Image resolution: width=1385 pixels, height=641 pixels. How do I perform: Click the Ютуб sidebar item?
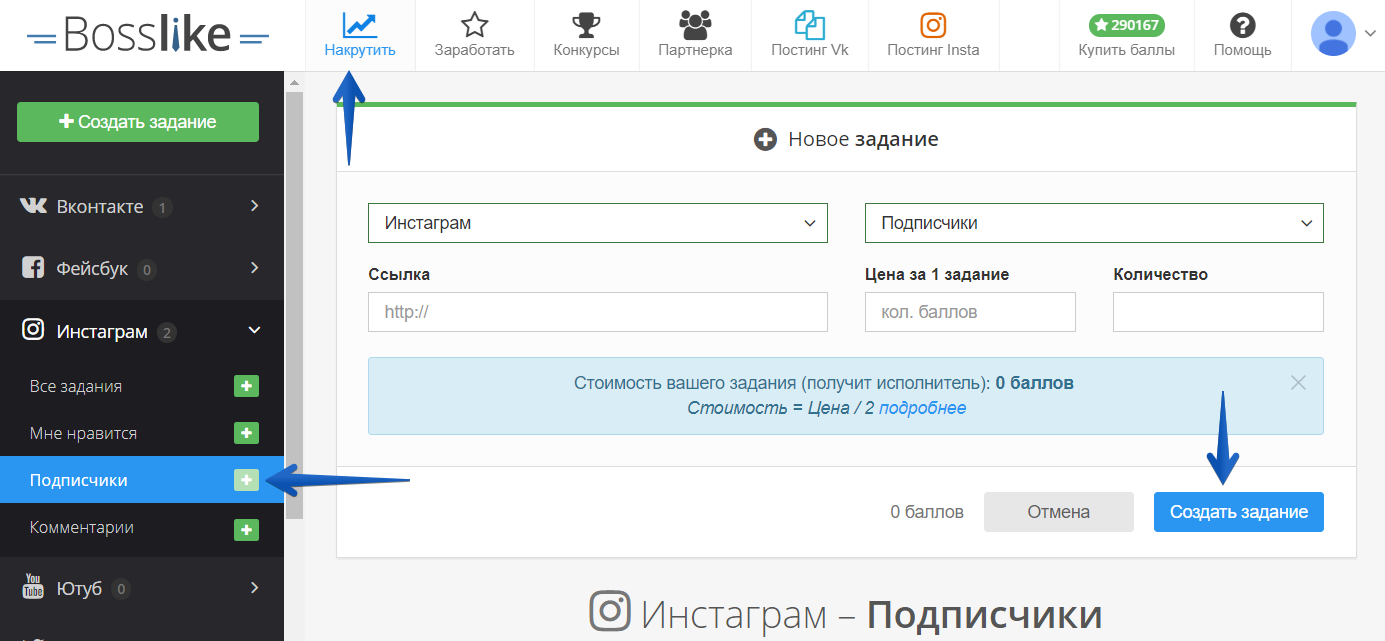[x=142, y=588]
